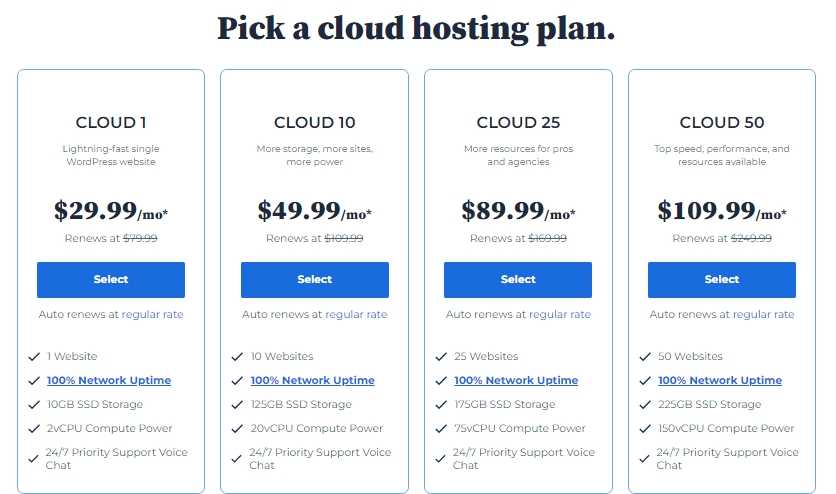Pick the Cloud 50 plan Select button
836x494 pixels.
[x=722, y=280]
